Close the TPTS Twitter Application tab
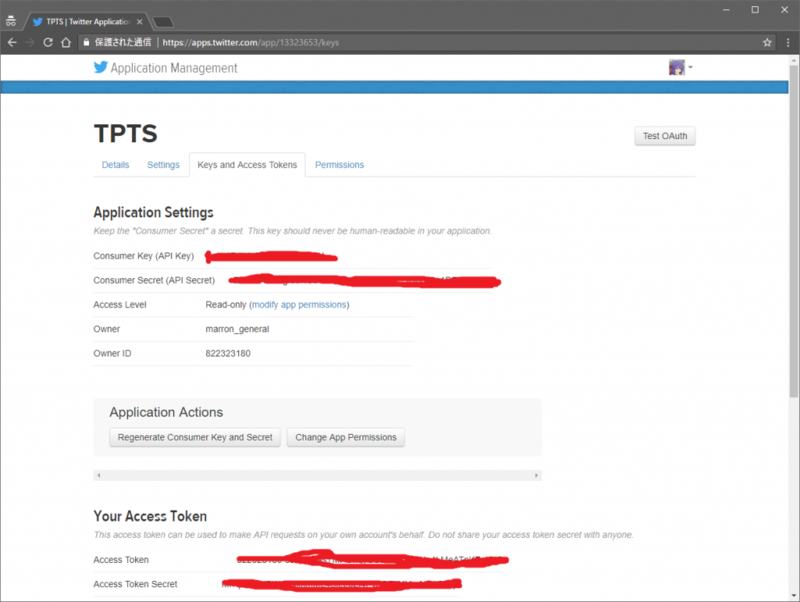Screen dimensions: 800x602 139,21
